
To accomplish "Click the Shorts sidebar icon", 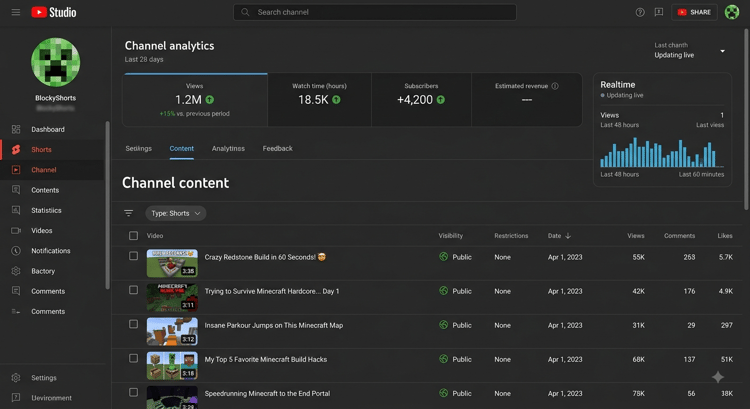I will [16, 149].
